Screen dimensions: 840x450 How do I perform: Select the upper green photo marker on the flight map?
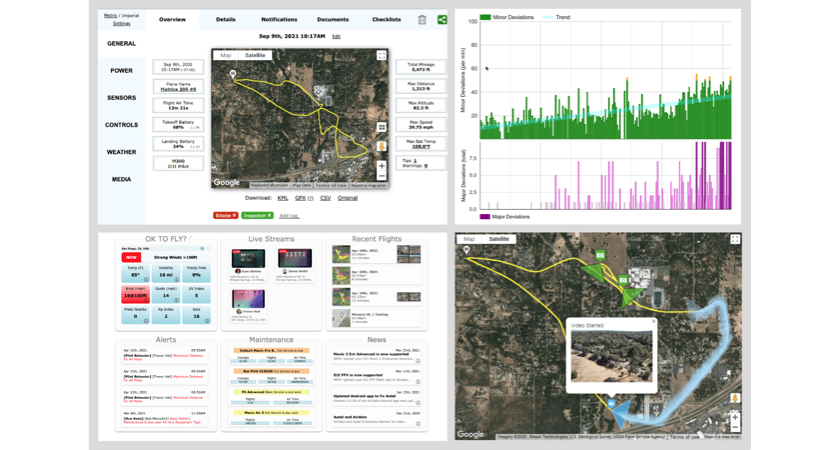coord(601,256)
